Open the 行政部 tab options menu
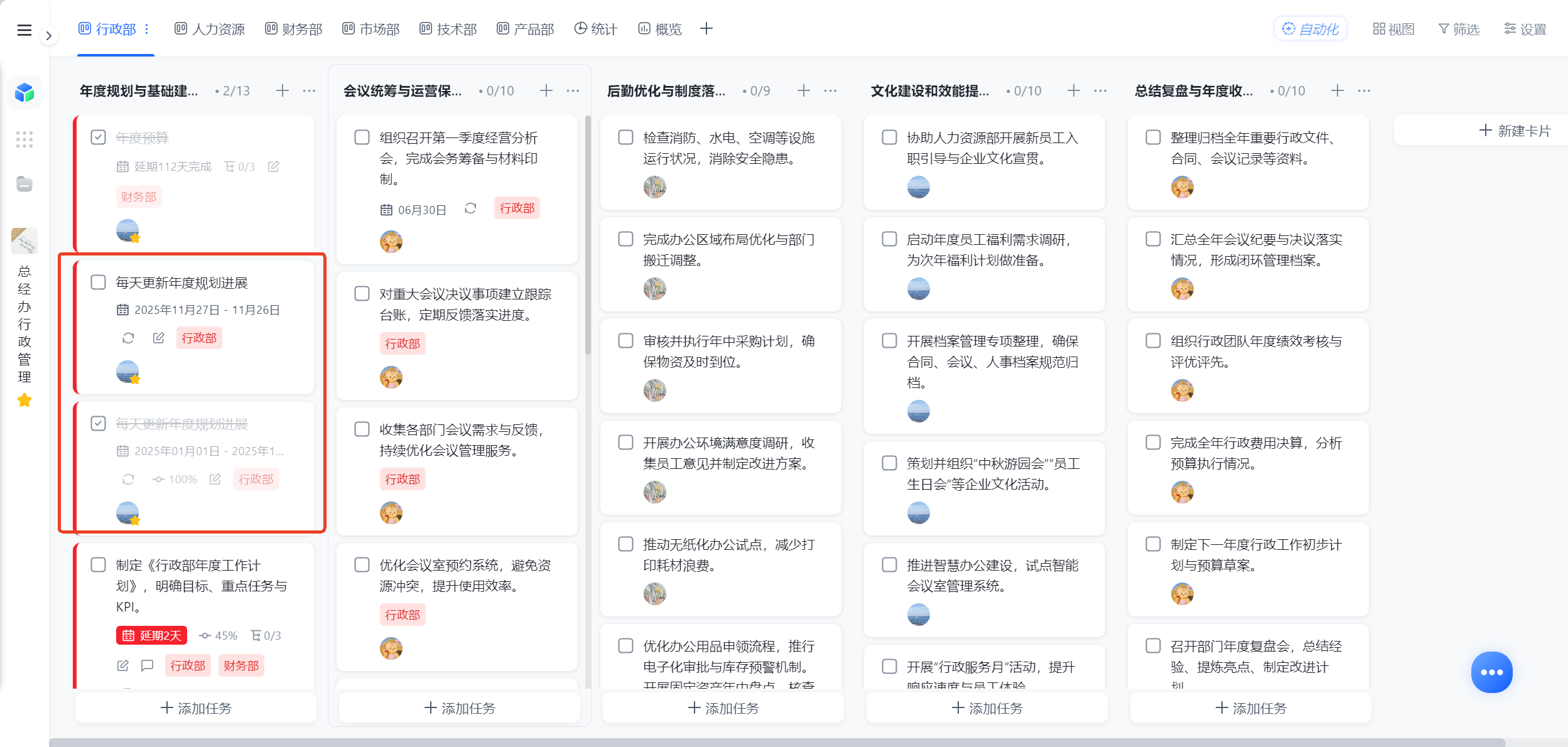Image resolution: width=1568 pixels, height=747 pixels. pos(147,29)
